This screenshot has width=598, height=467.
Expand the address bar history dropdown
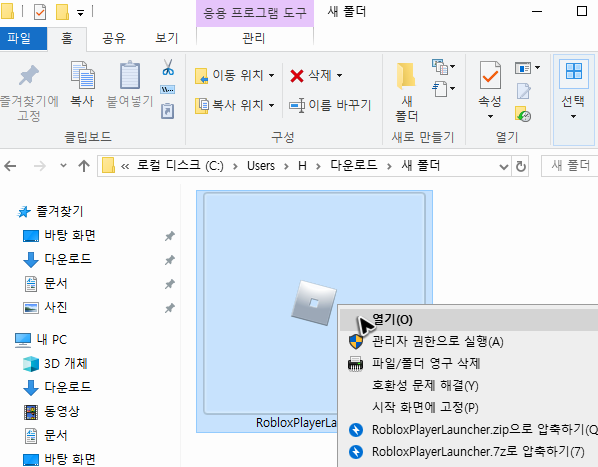[x=504, y=167]
